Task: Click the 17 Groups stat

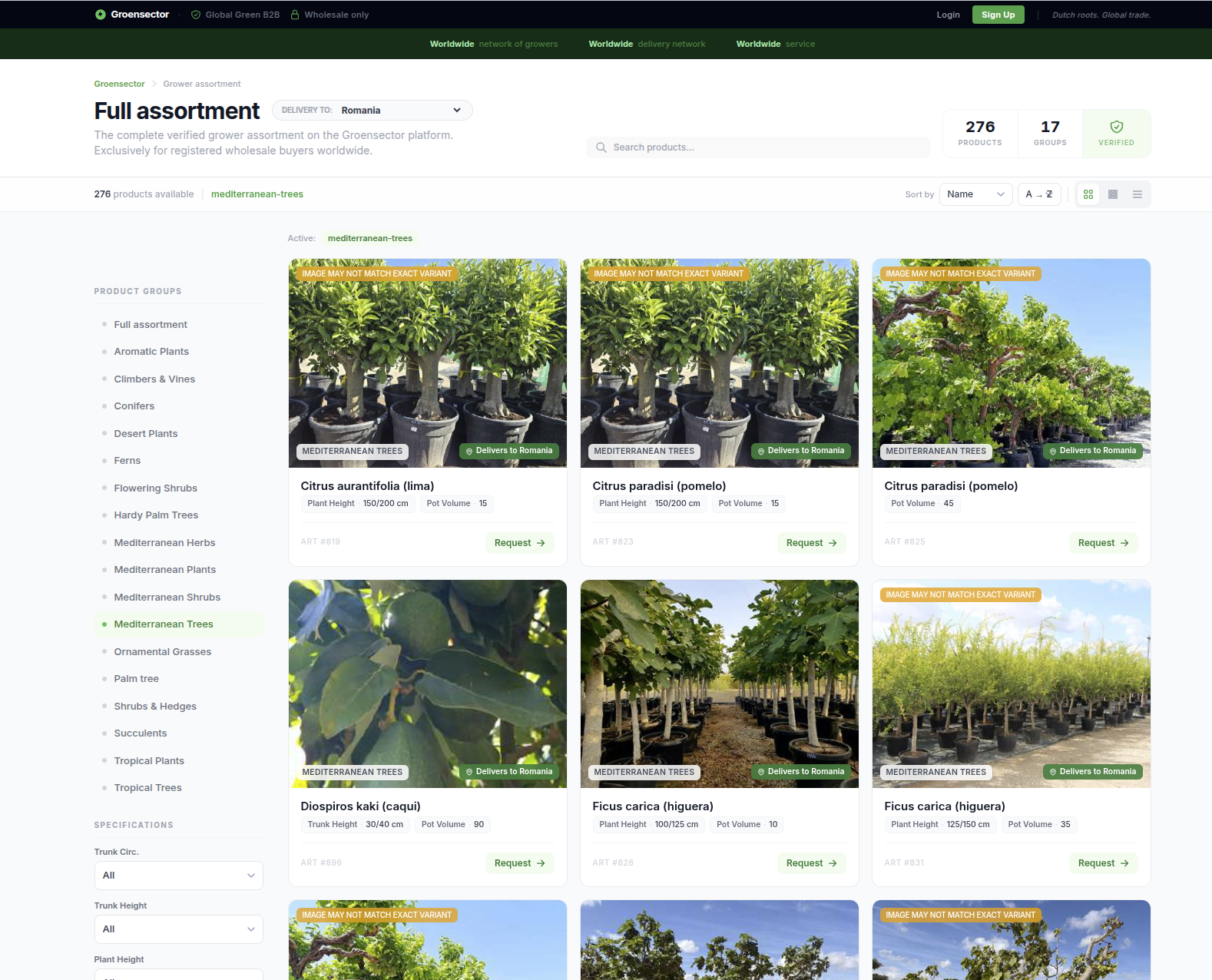Action: tap(1050, 133)
